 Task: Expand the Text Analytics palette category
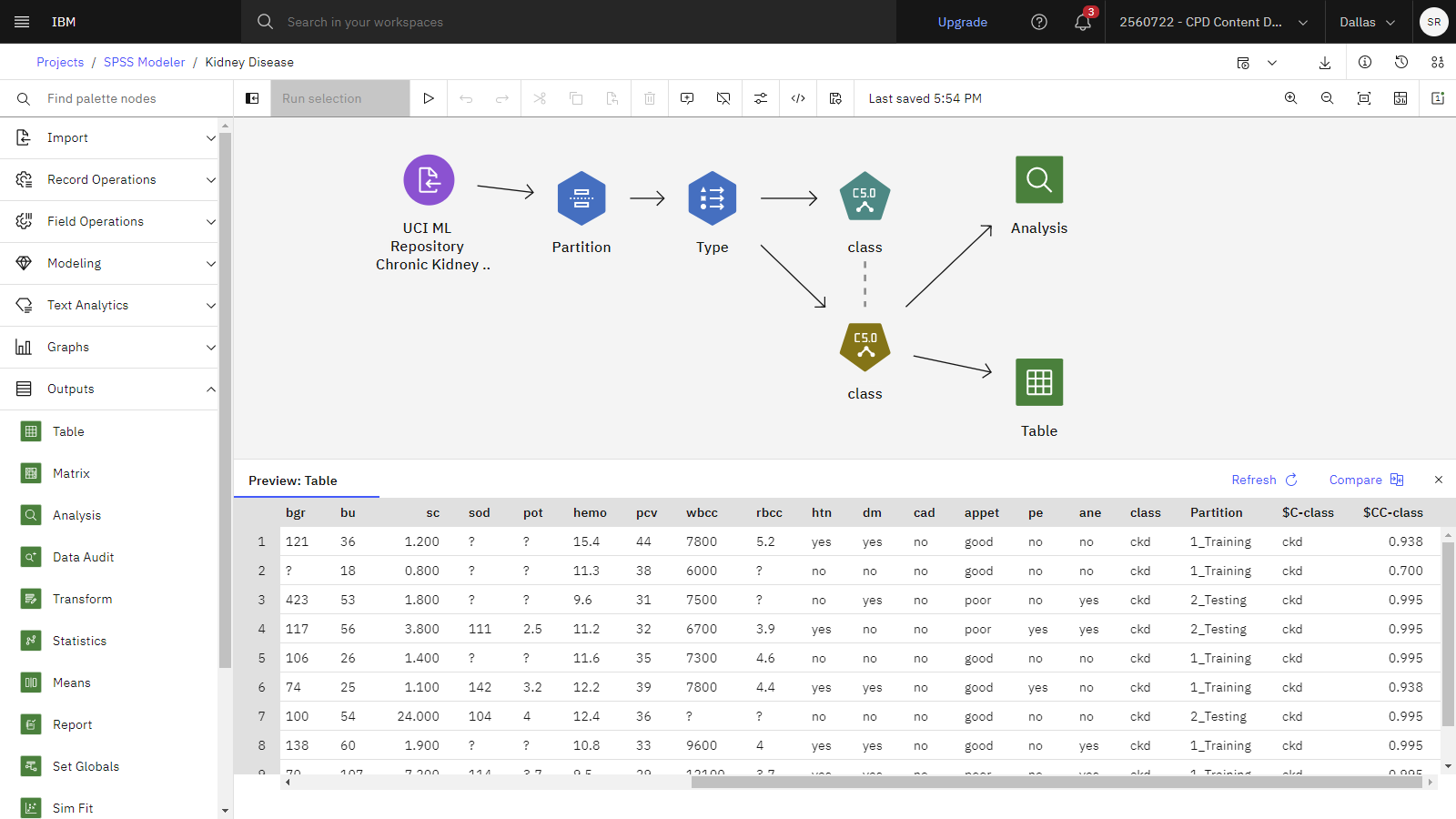(109, 306)
